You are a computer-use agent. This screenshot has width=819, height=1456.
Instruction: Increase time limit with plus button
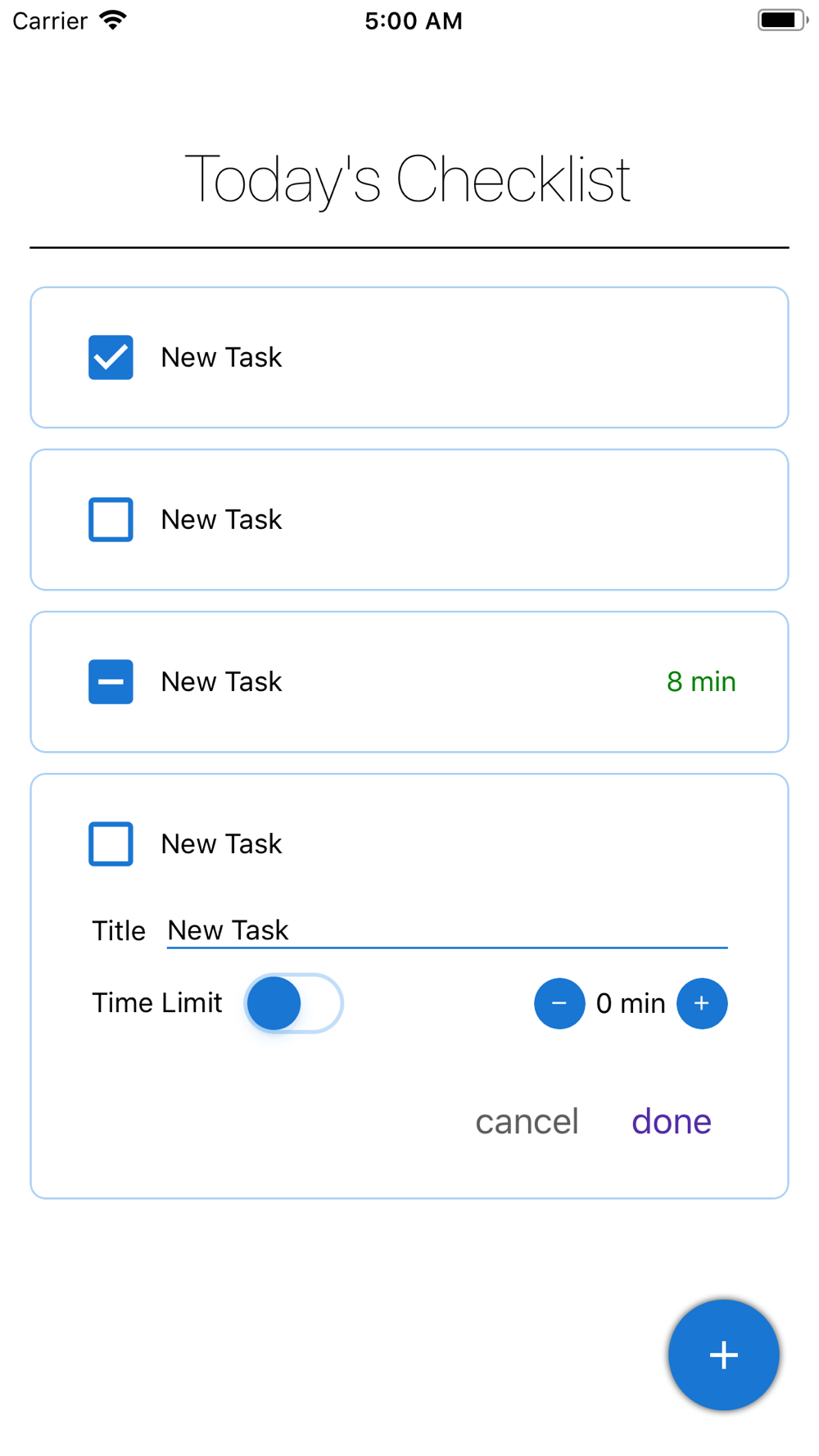pyautogui.click(x=702, y=1003)
